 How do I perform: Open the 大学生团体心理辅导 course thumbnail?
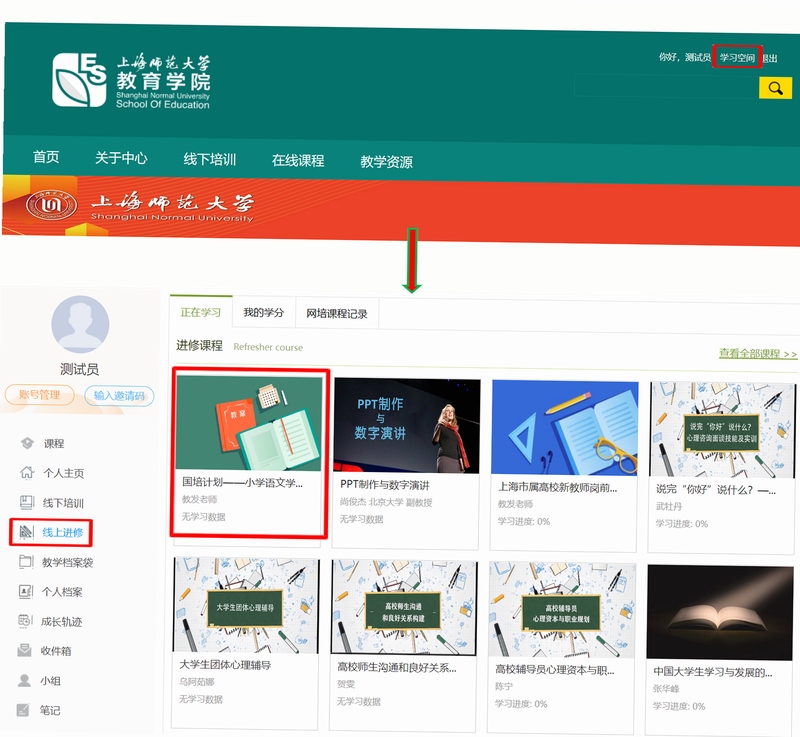(246, 605)
